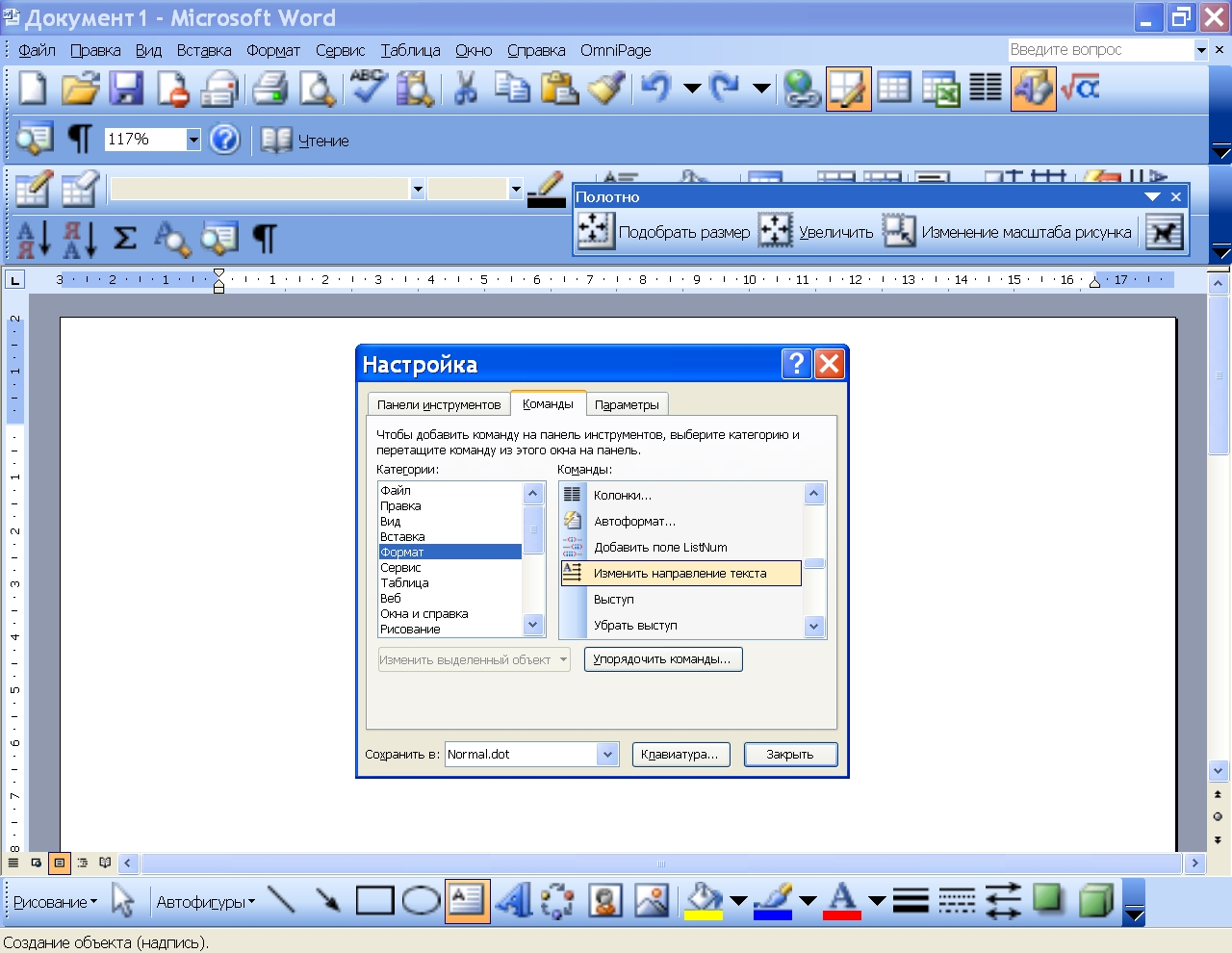Click Изменение масштаба рисунка button
1232x953 pixels.
(1007, 232)
